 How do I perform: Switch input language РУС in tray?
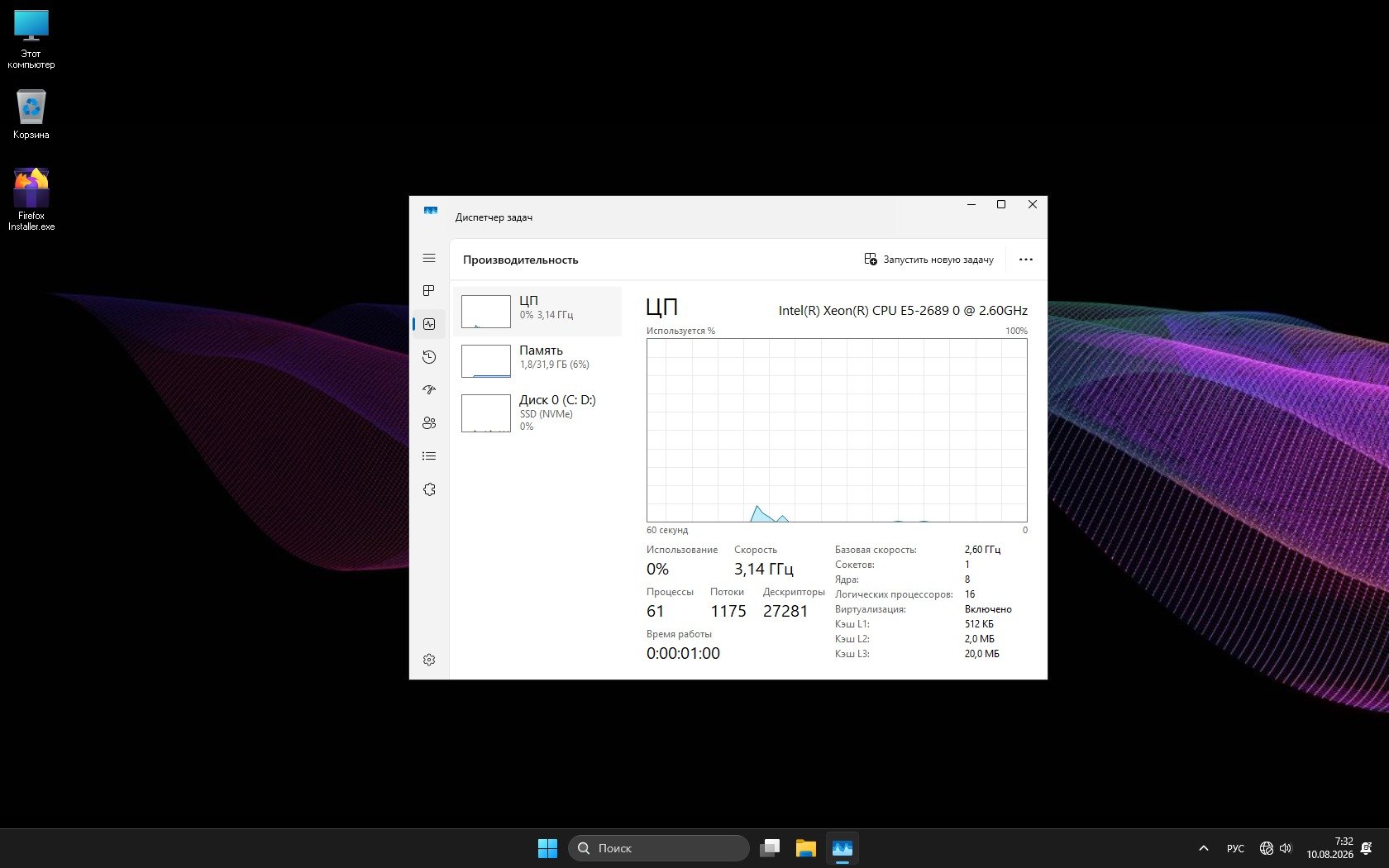(1235, 848)
